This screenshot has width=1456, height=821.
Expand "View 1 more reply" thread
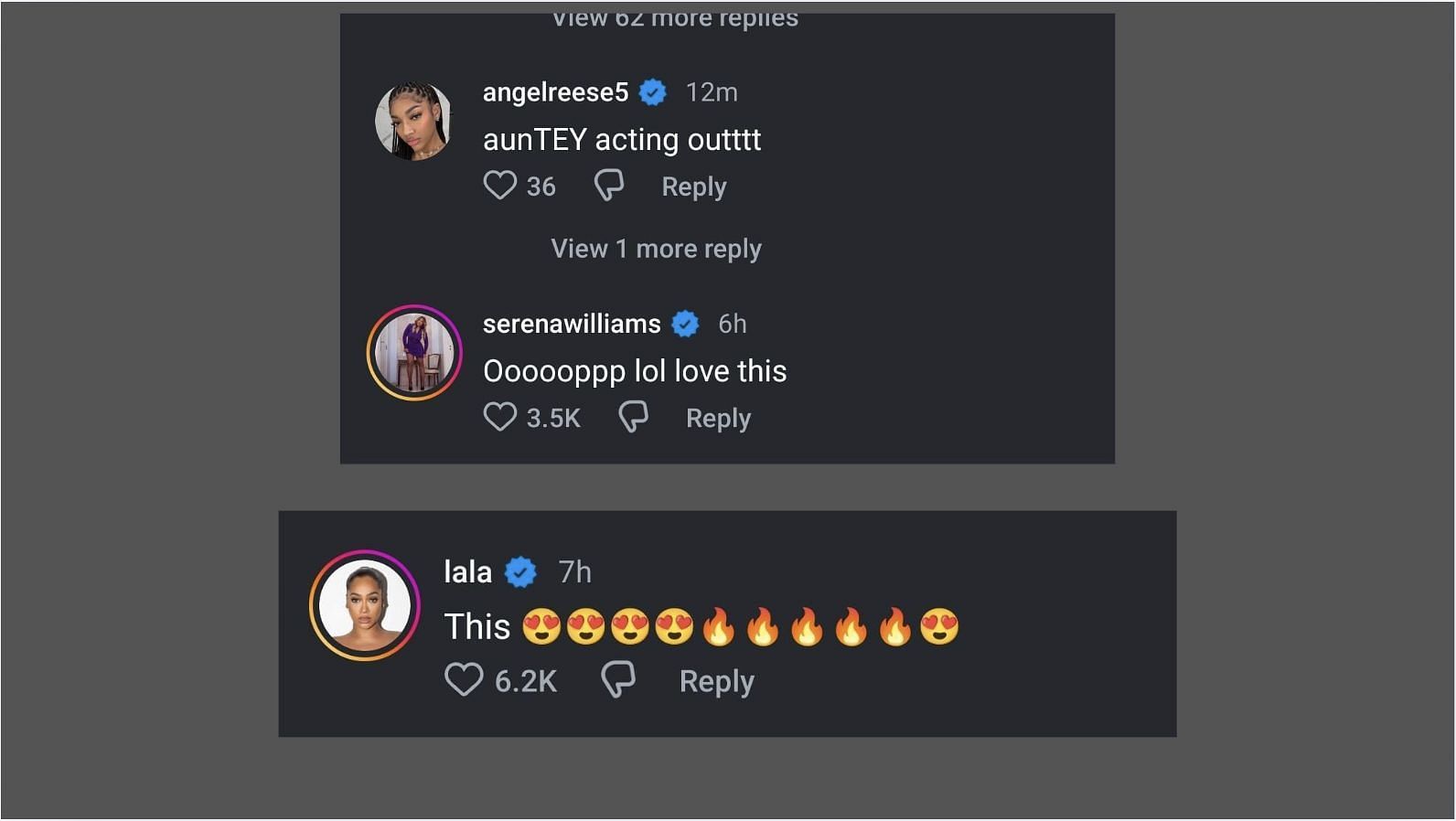[656, 249]
